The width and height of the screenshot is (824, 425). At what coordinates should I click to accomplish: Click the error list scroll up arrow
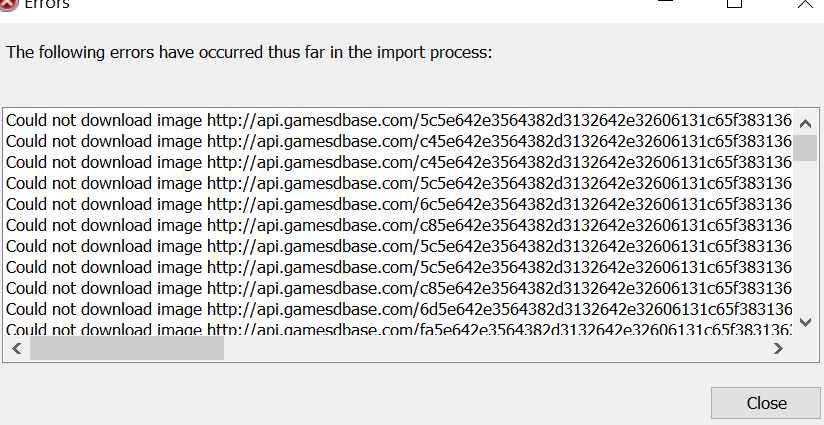[805, 123]
